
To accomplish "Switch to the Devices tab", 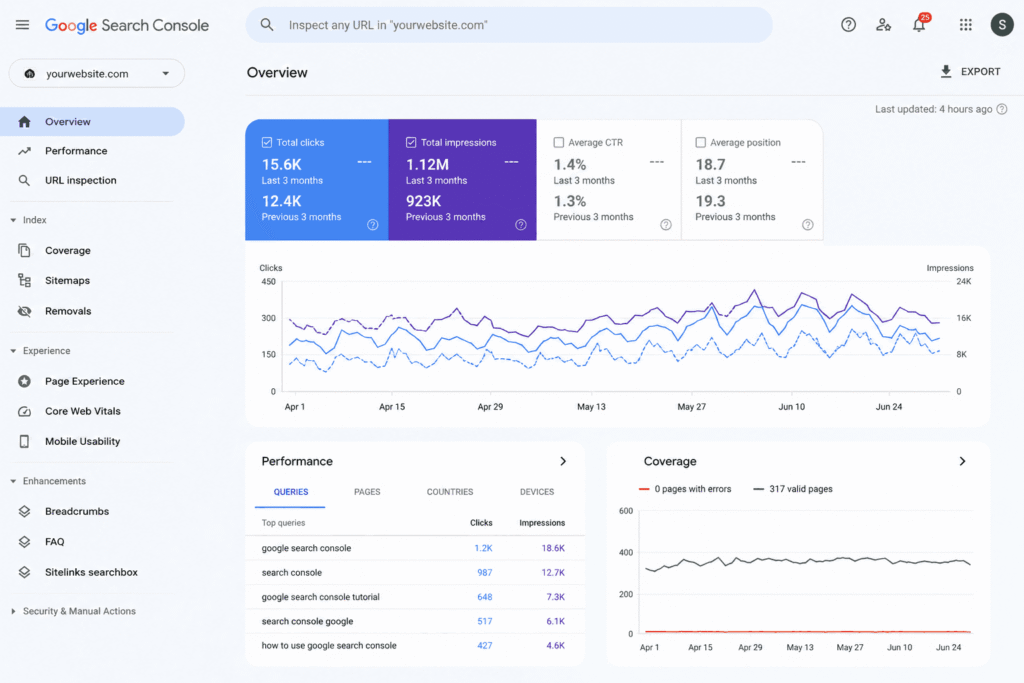I will pos(537,492).
